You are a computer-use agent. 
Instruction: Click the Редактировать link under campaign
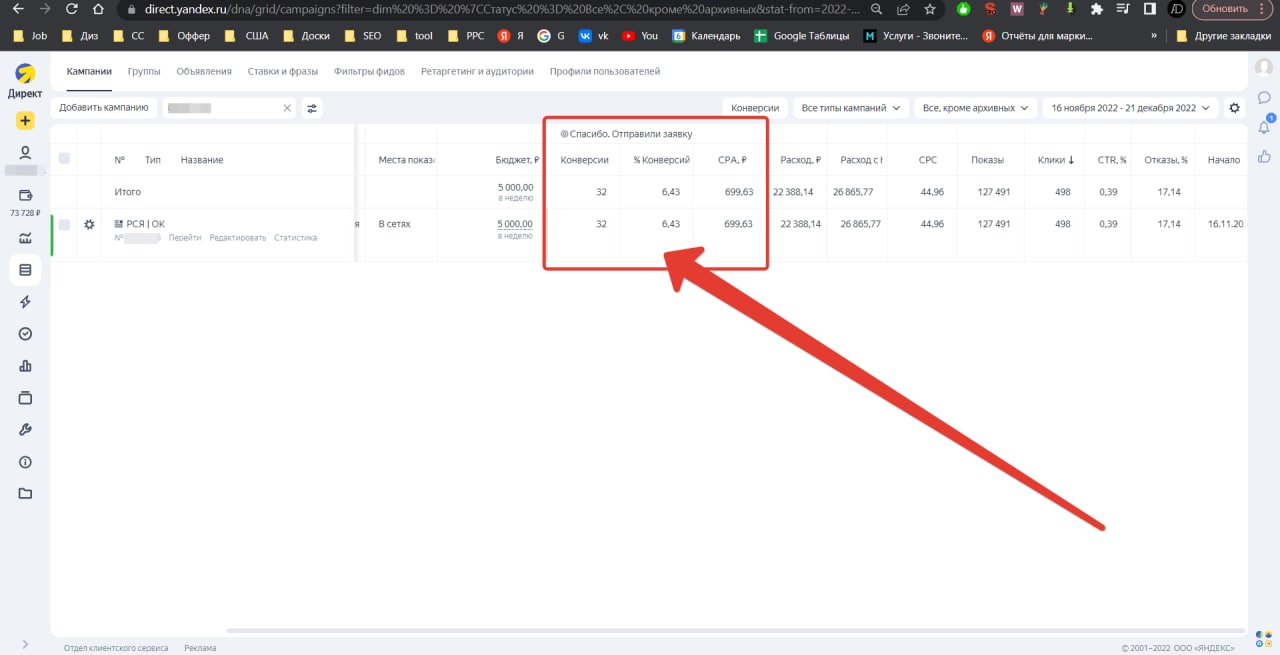pos(238,238)
